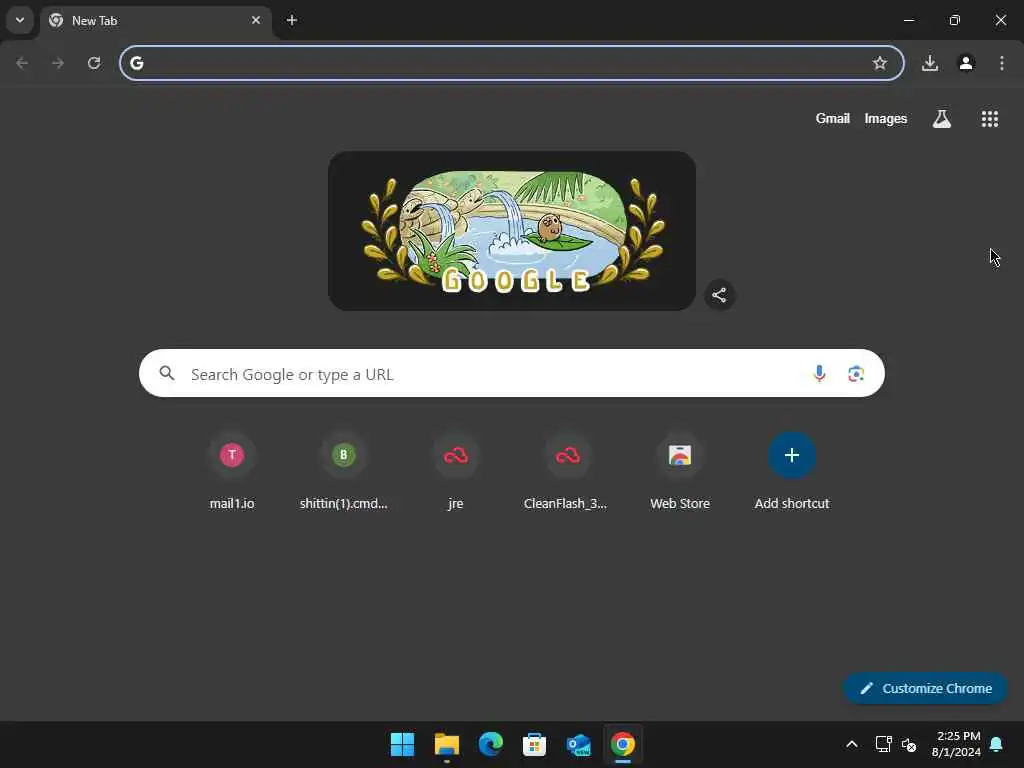1024x768 pixels.
Task: Search by image with Google Lens
Action: click(x=856, y=374)
